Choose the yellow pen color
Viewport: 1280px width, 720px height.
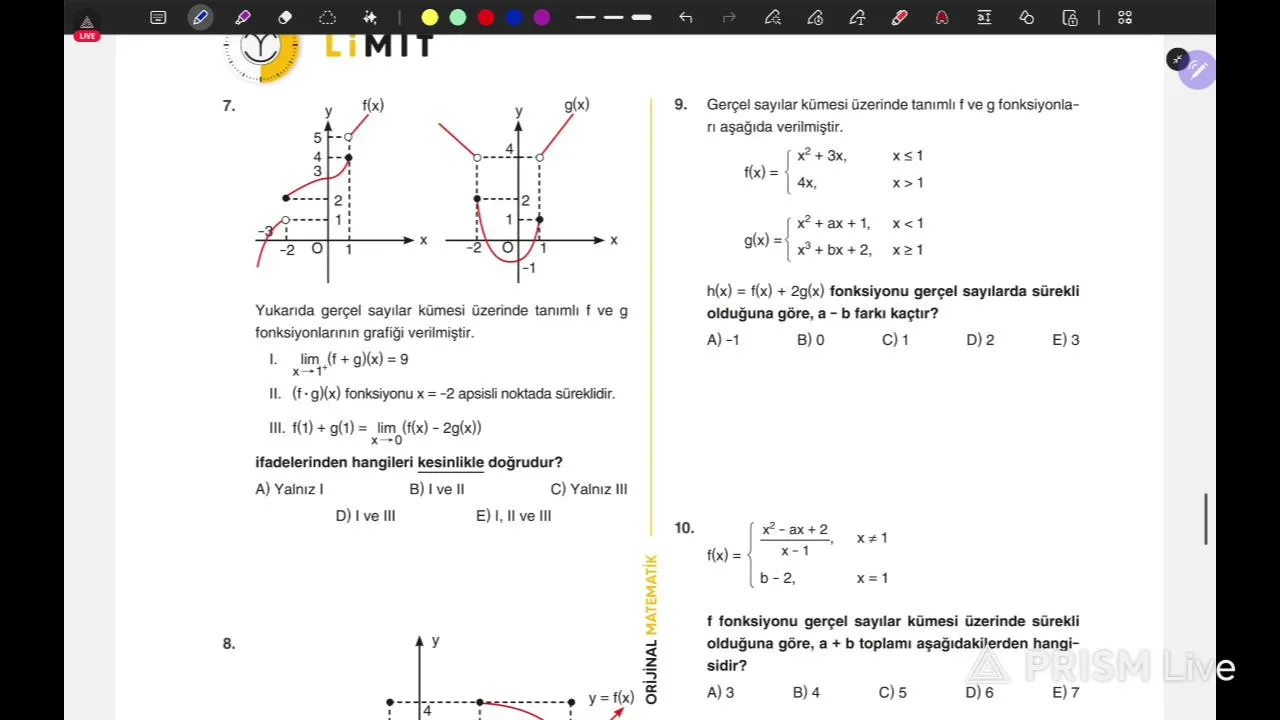pos(430,17)
